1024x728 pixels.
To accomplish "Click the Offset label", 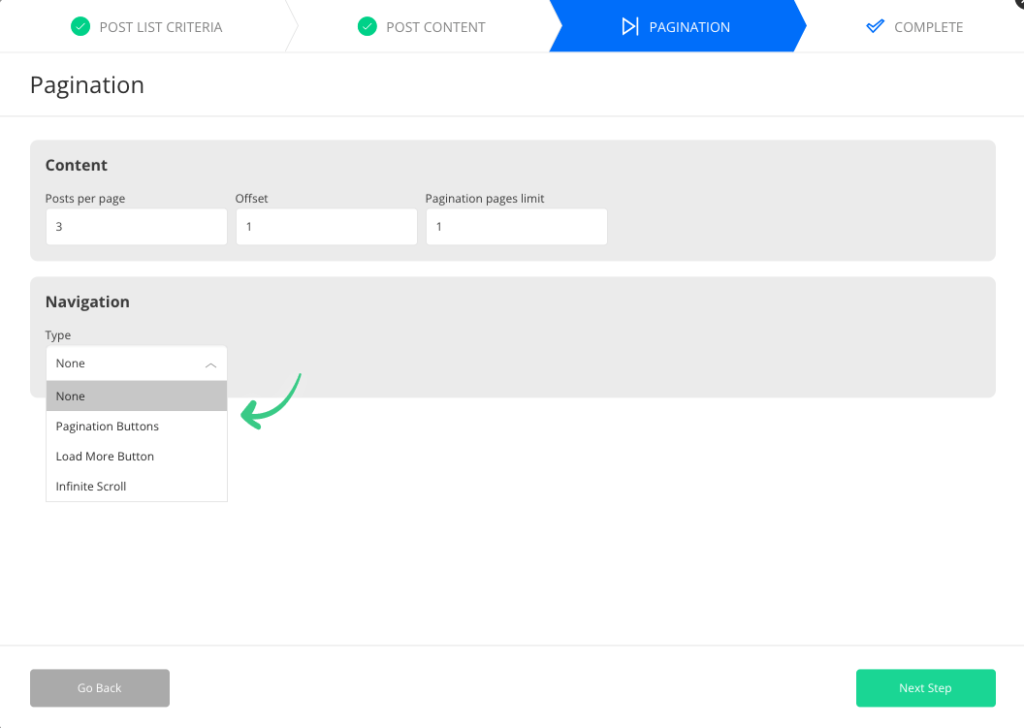I will [251, 198].
